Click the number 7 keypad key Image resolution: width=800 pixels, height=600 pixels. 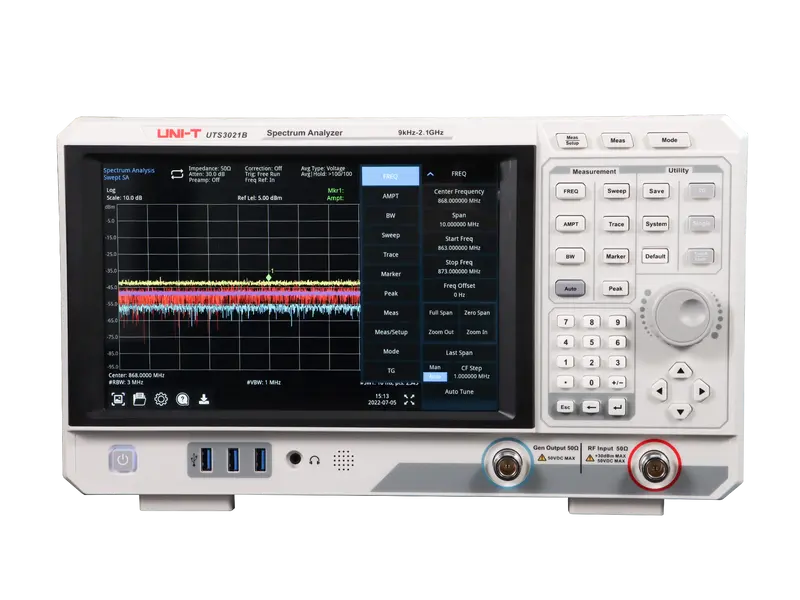coord(565,322)
